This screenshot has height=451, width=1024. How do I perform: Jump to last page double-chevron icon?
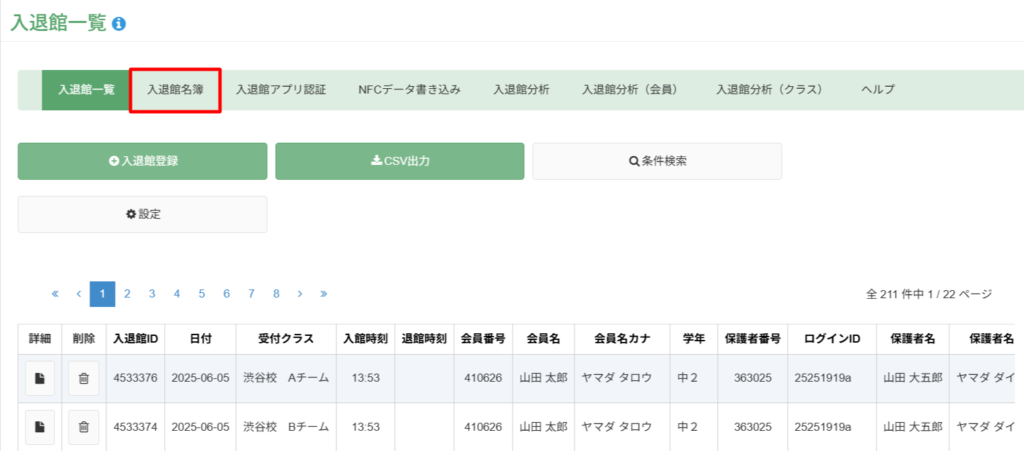coord(323,294)
